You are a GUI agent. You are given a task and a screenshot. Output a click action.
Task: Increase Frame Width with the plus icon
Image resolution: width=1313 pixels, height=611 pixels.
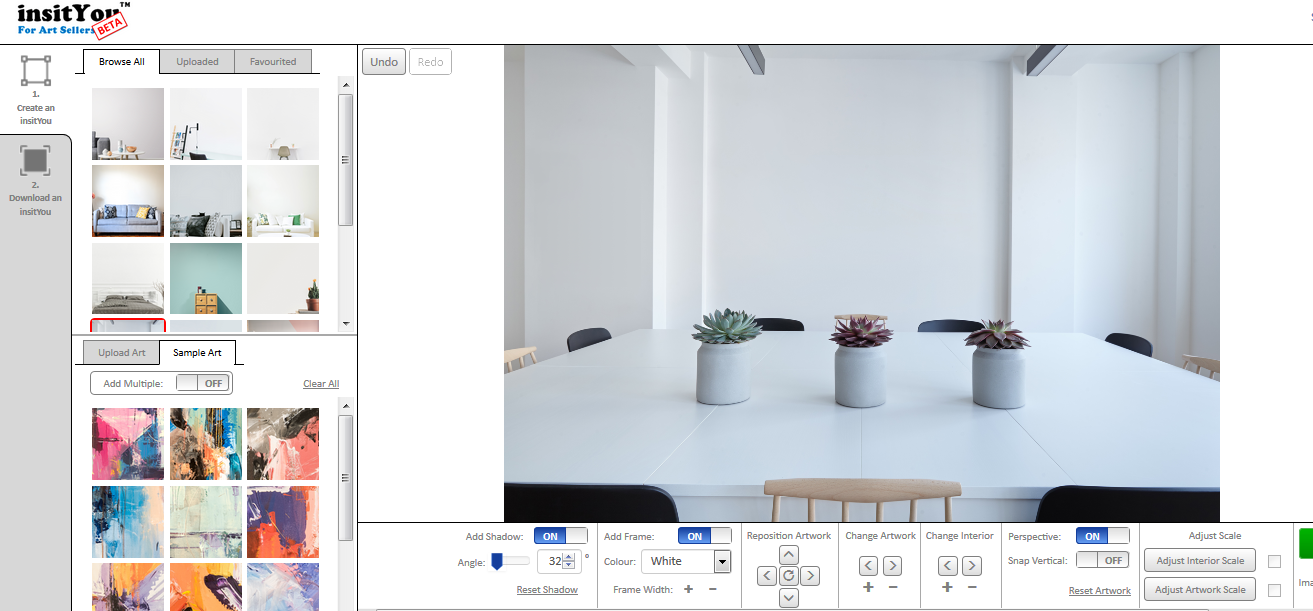point(688,590)
